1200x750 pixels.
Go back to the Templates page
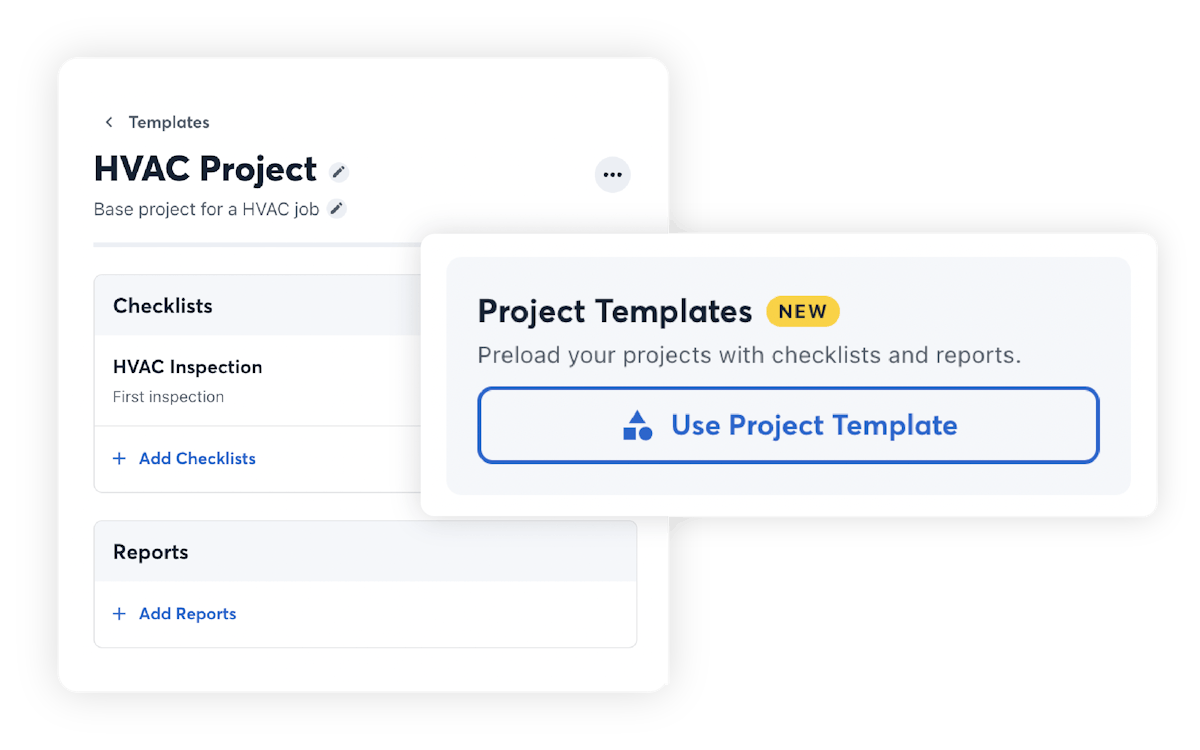[168, 122]
